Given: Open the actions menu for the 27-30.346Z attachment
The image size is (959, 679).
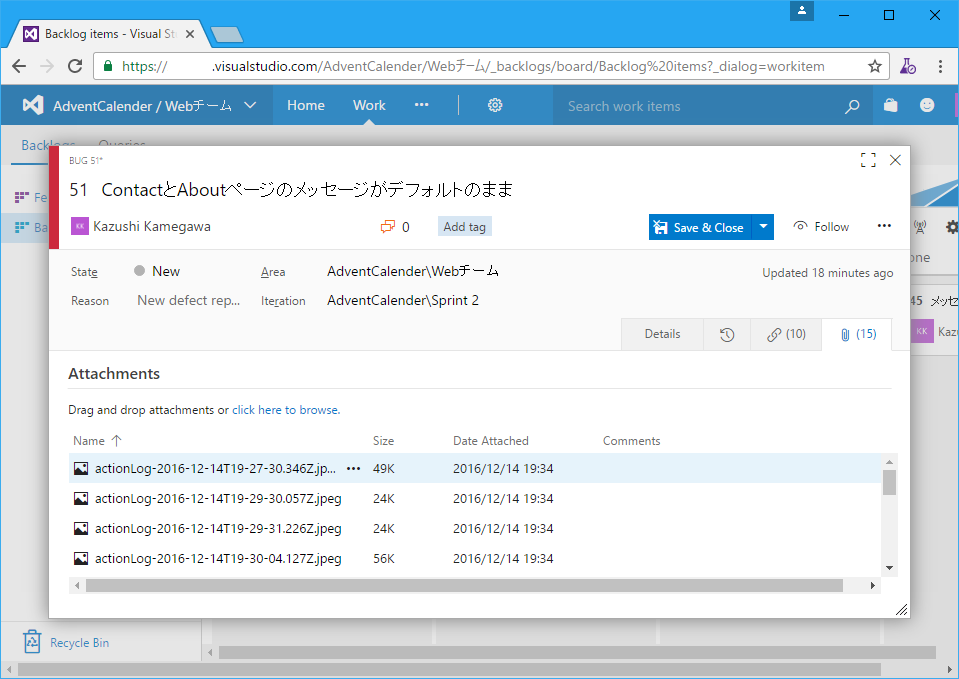Looking at the screenshot, I should click(354, 469).
